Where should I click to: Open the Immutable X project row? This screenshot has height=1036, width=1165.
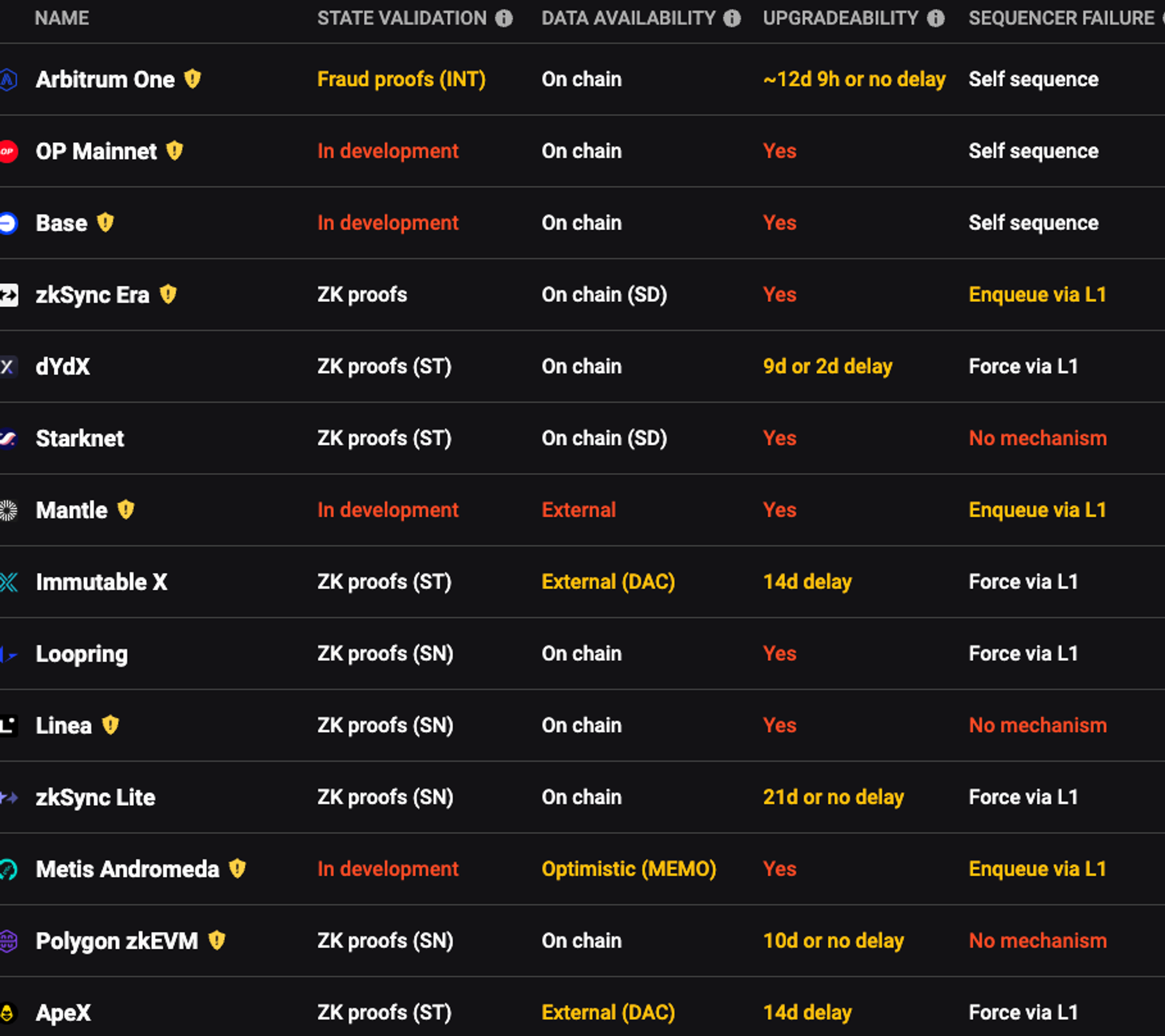tap(582, 582)
